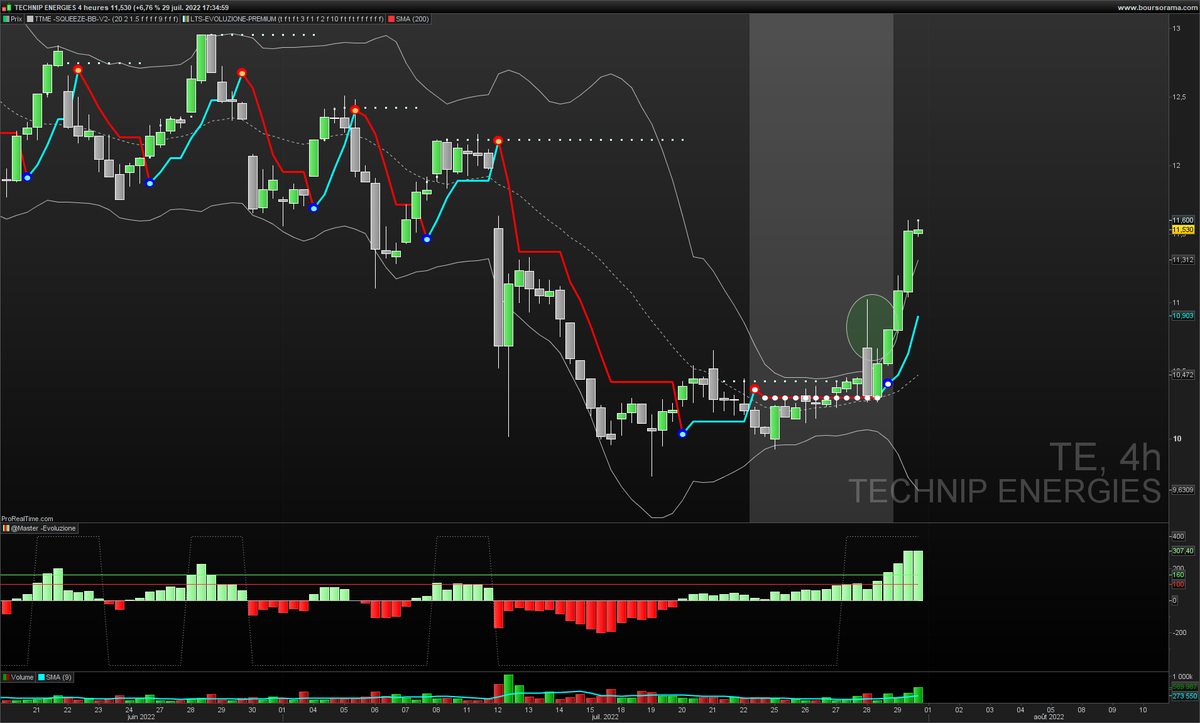Open the LTS-EVOLUZIONE-PREMIUM indicator label
Viewport: 1200px width, 723px height.
(x=285, y=18)
